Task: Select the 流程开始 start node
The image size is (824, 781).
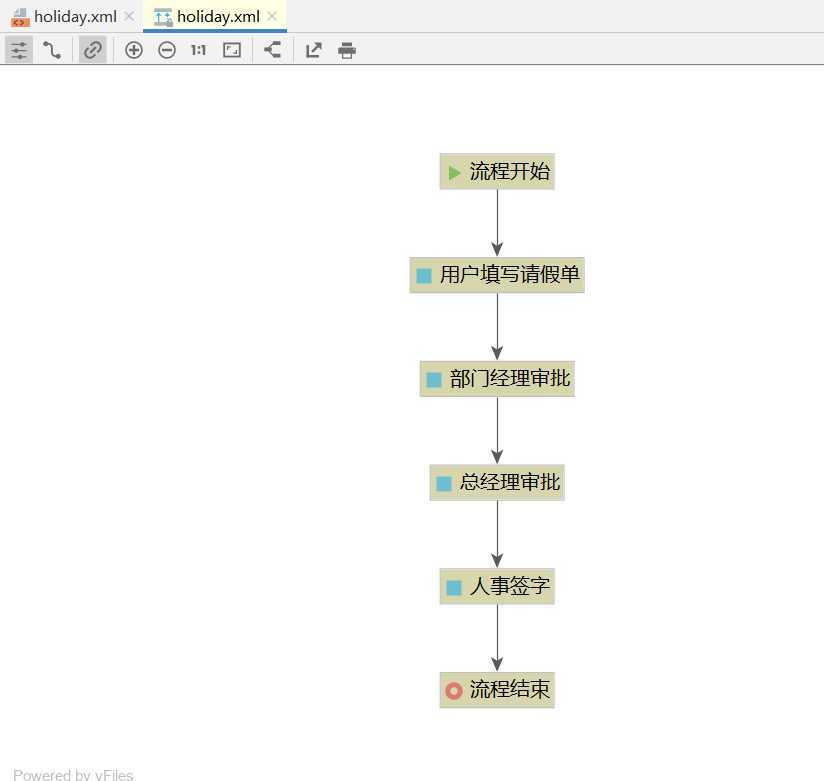Action: (x=497, y=171)
